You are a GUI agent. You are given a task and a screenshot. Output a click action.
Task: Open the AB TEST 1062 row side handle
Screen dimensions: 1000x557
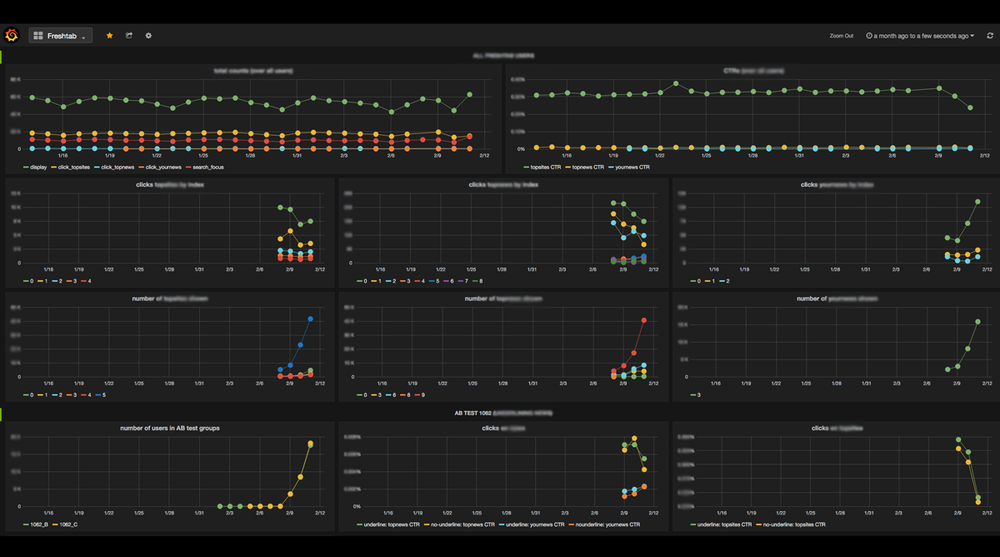coord(1,413)
